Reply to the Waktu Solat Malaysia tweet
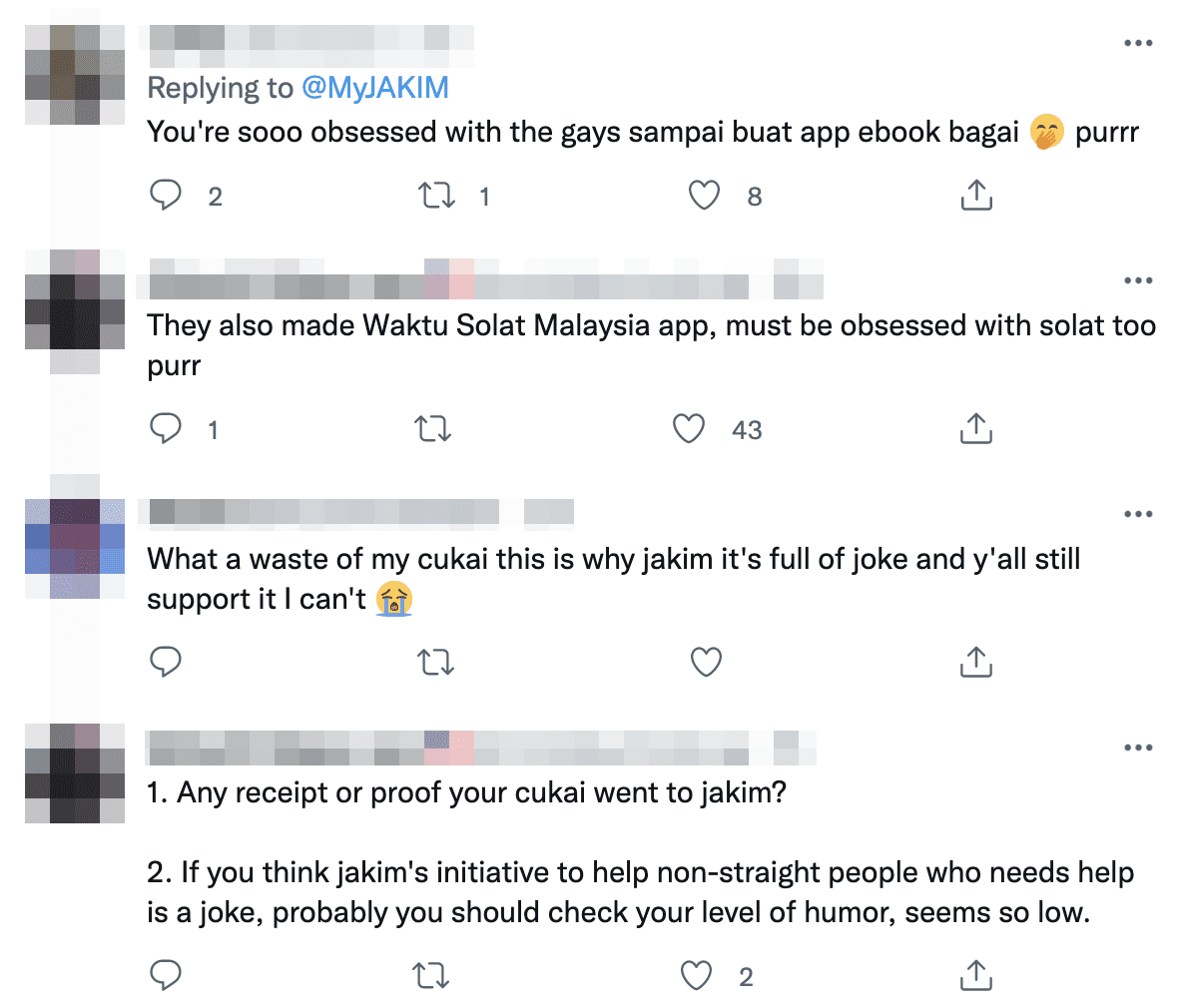1178x1008 pixels. click(x=165, y=429)
